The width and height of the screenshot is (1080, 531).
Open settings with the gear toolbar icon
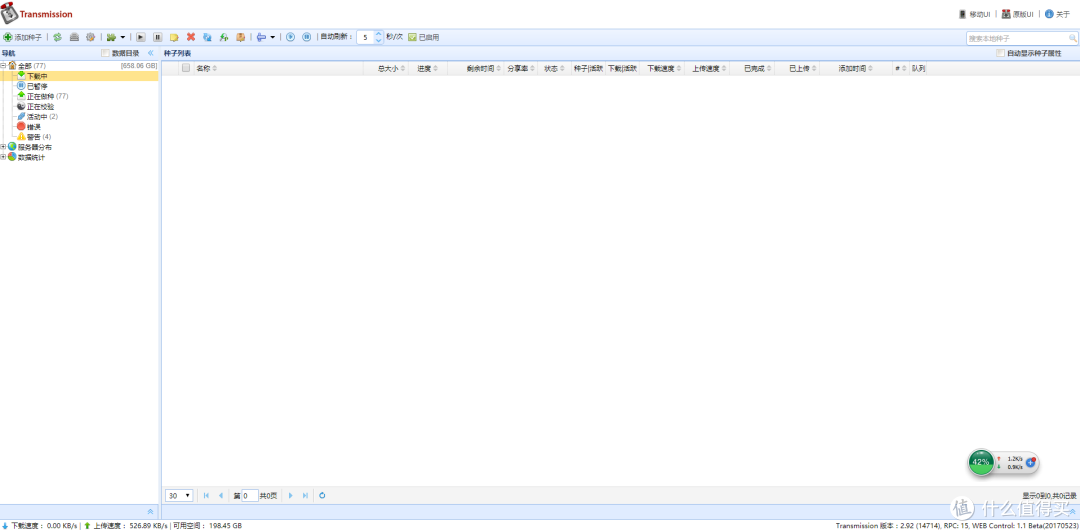click(90, 37)
